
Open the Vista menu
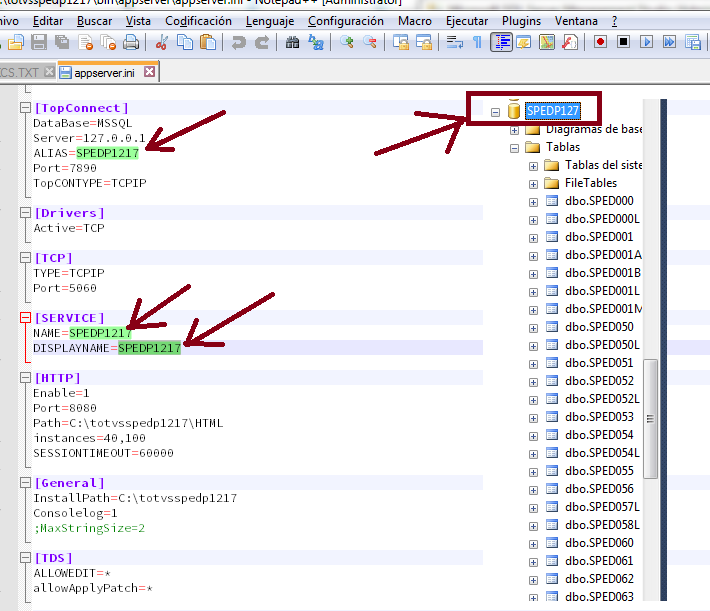tap(138, 21)
